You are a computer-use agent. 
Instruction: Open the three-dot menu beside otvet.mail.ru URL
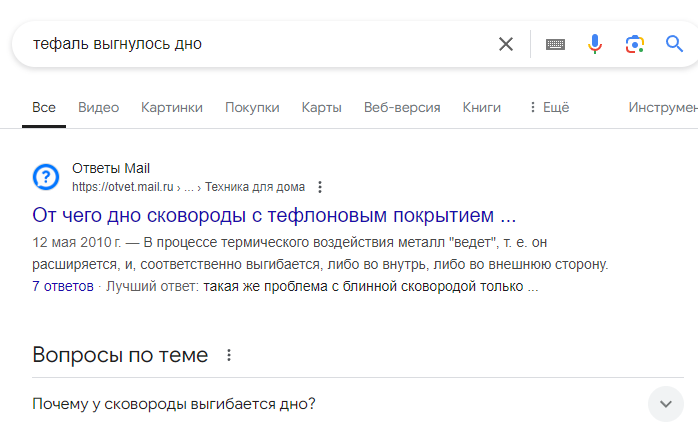(320, 187)
